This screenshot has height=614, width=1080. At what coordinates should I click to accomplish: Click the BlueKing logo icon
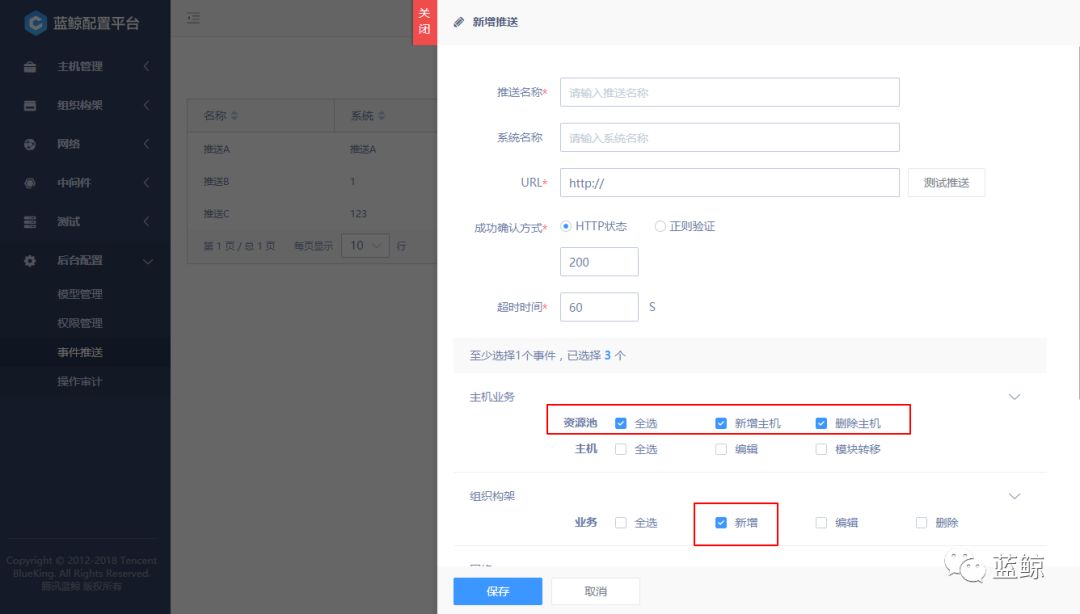pos(37,22)
